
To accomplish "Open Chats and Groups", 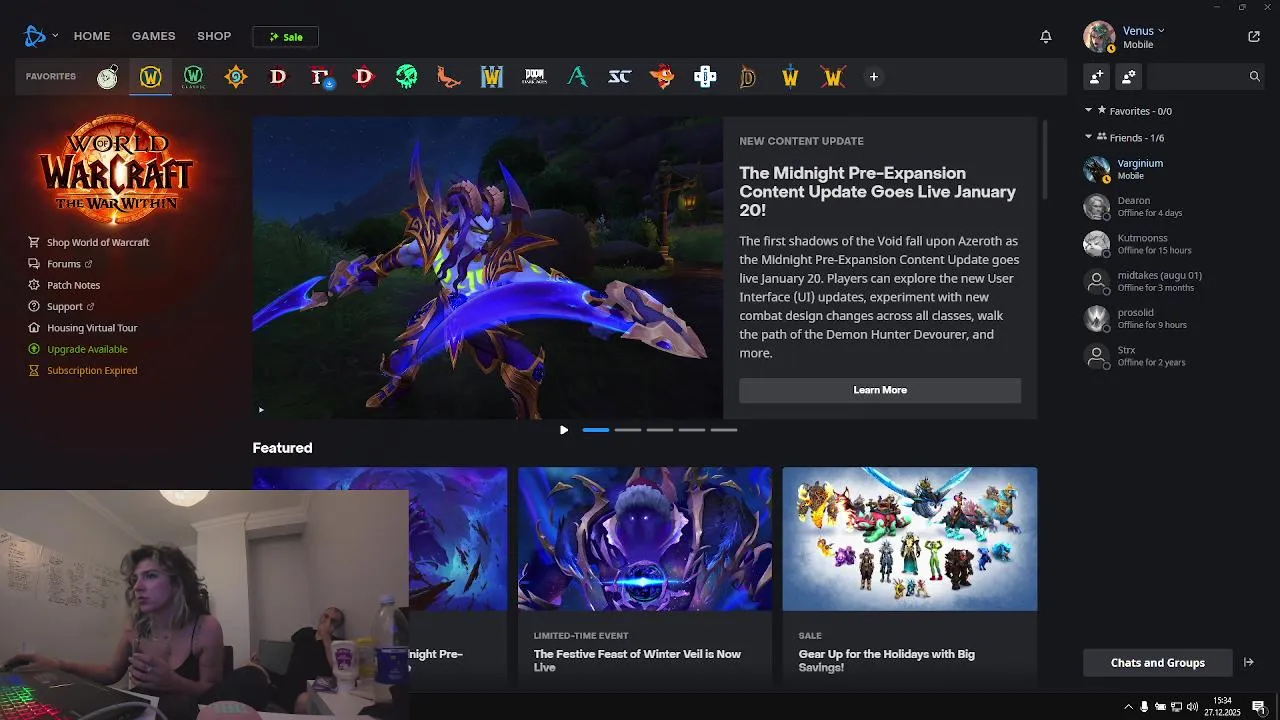I will 1157,662.
